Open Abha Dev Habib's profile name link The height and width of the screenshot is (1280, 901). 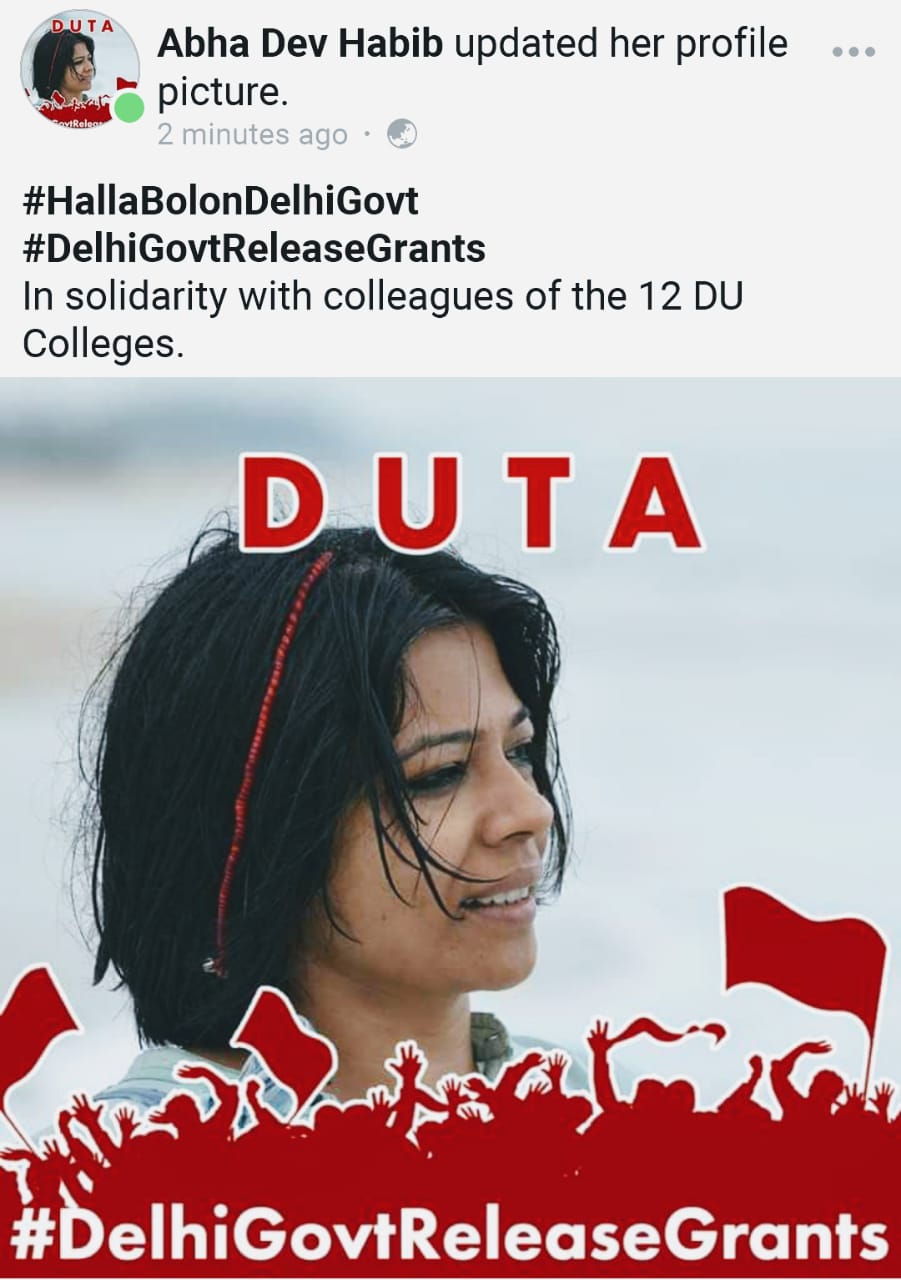coord(301,44)
